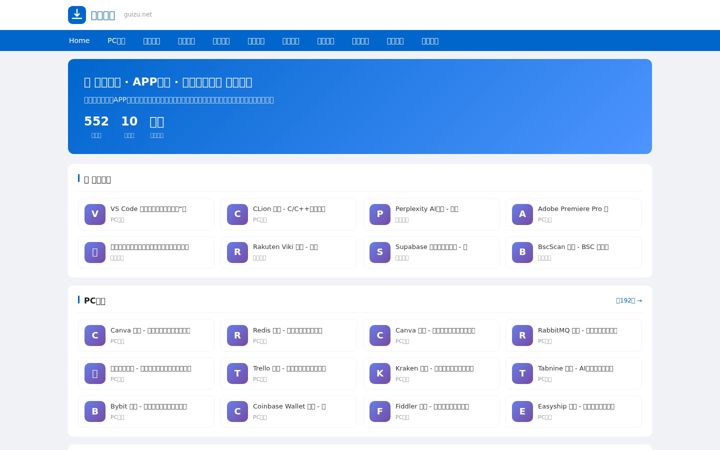The height and width of the screenshot is (450, 720).
Task: Click the A icon next to Adobe Premiere Pro
Action: tap(522, 214)
